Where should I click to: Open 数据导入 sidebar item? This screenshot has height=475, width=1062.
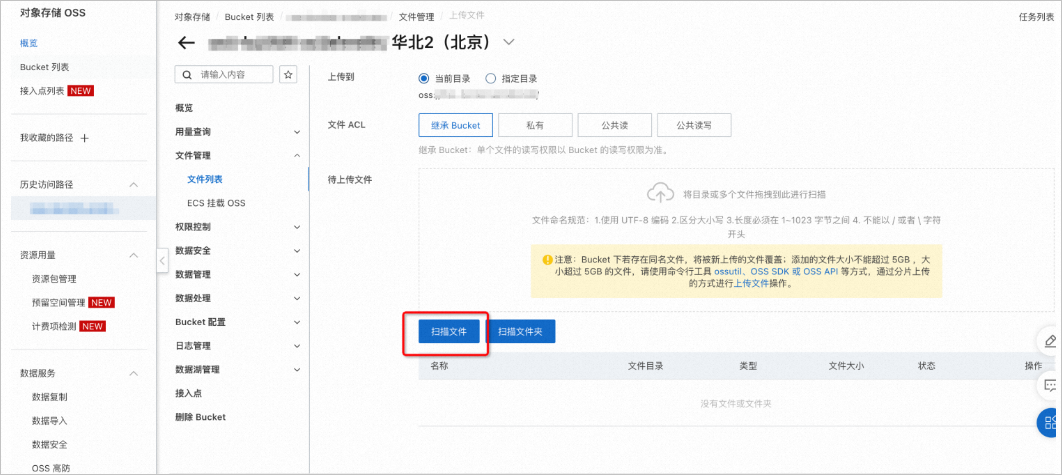pos(49,421)
